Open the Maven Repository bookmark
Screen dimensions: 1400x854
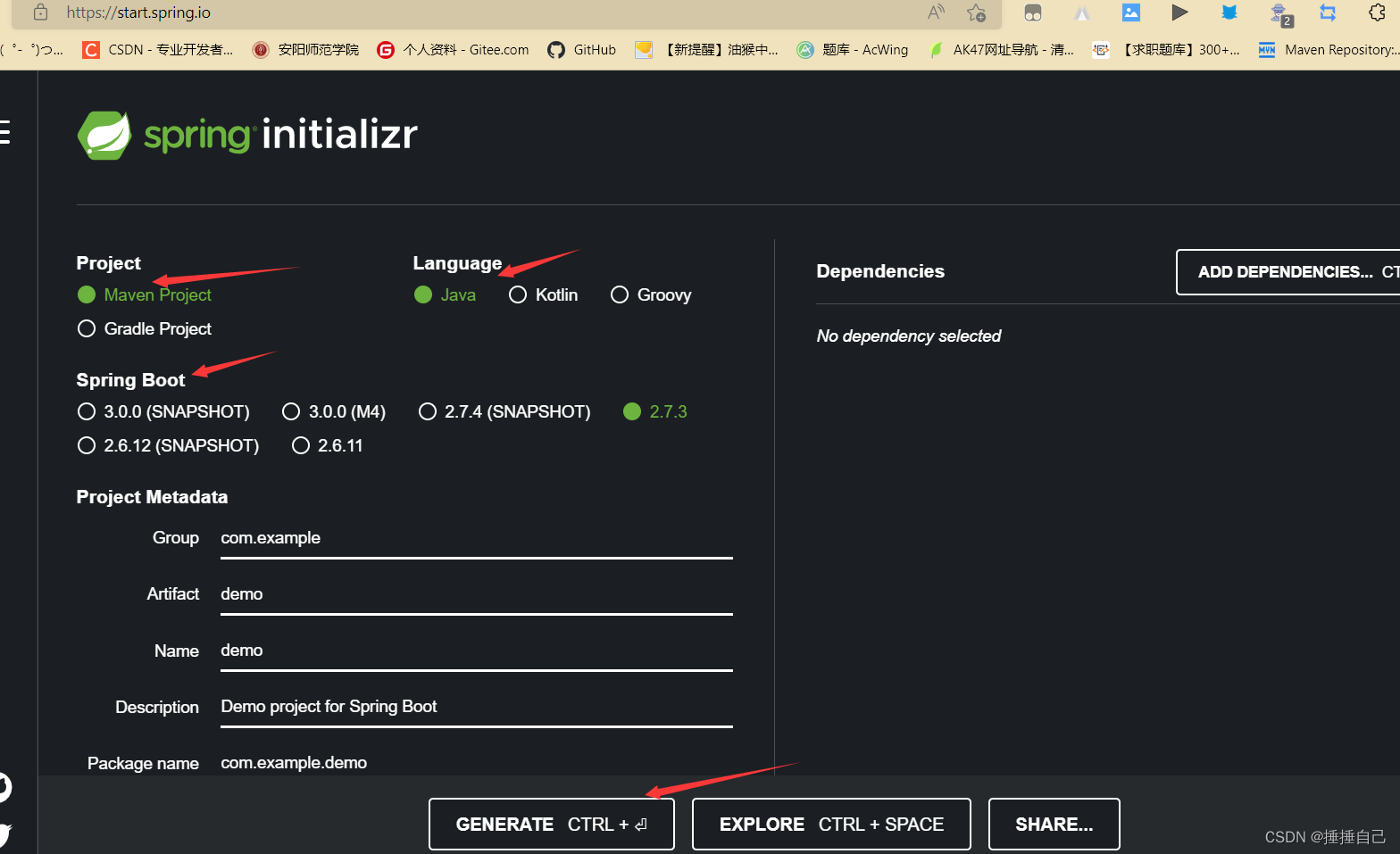click(1329, 50)
